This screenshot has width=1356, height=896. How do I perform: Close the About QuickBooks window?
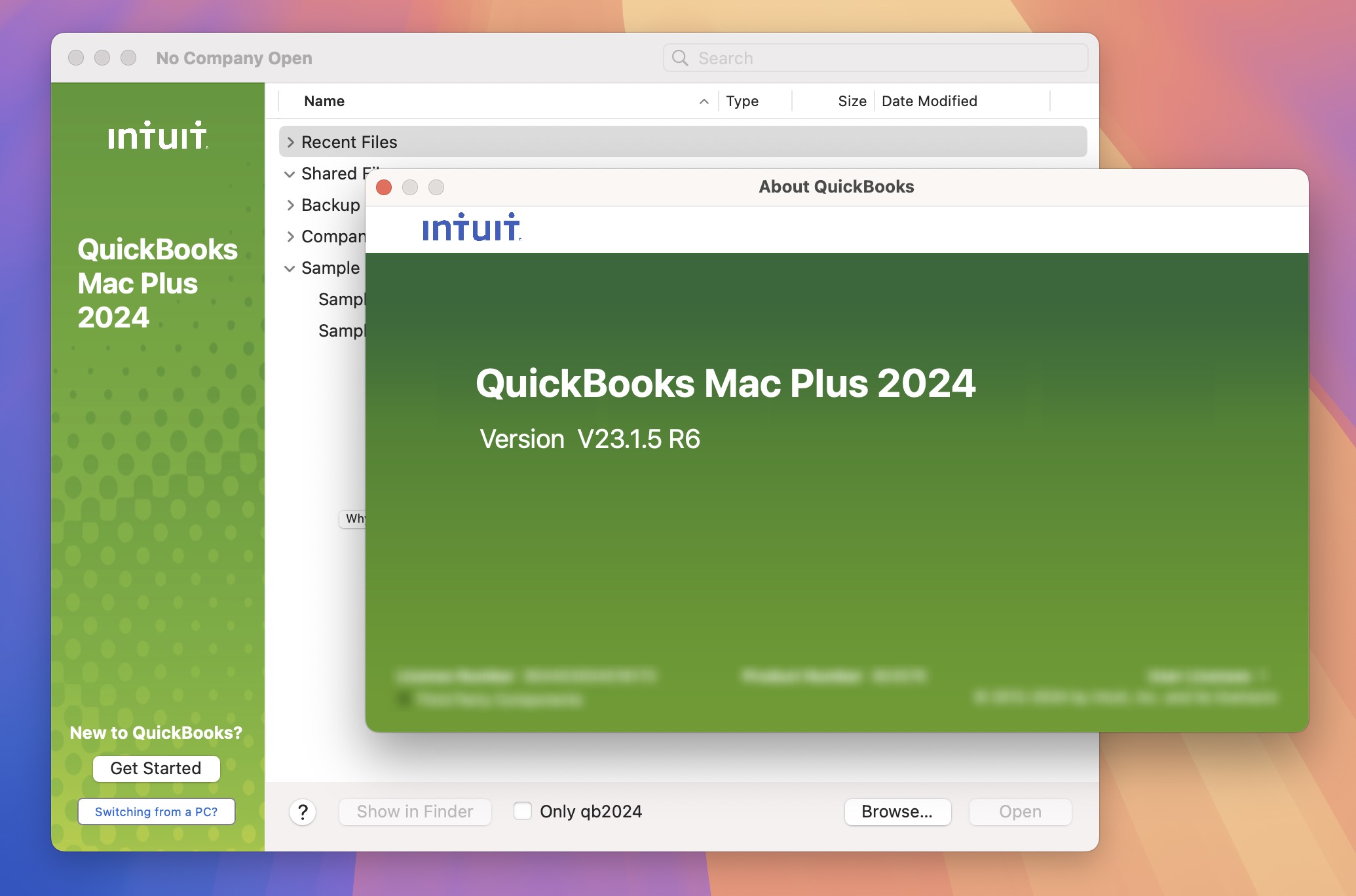pos(384,187)
